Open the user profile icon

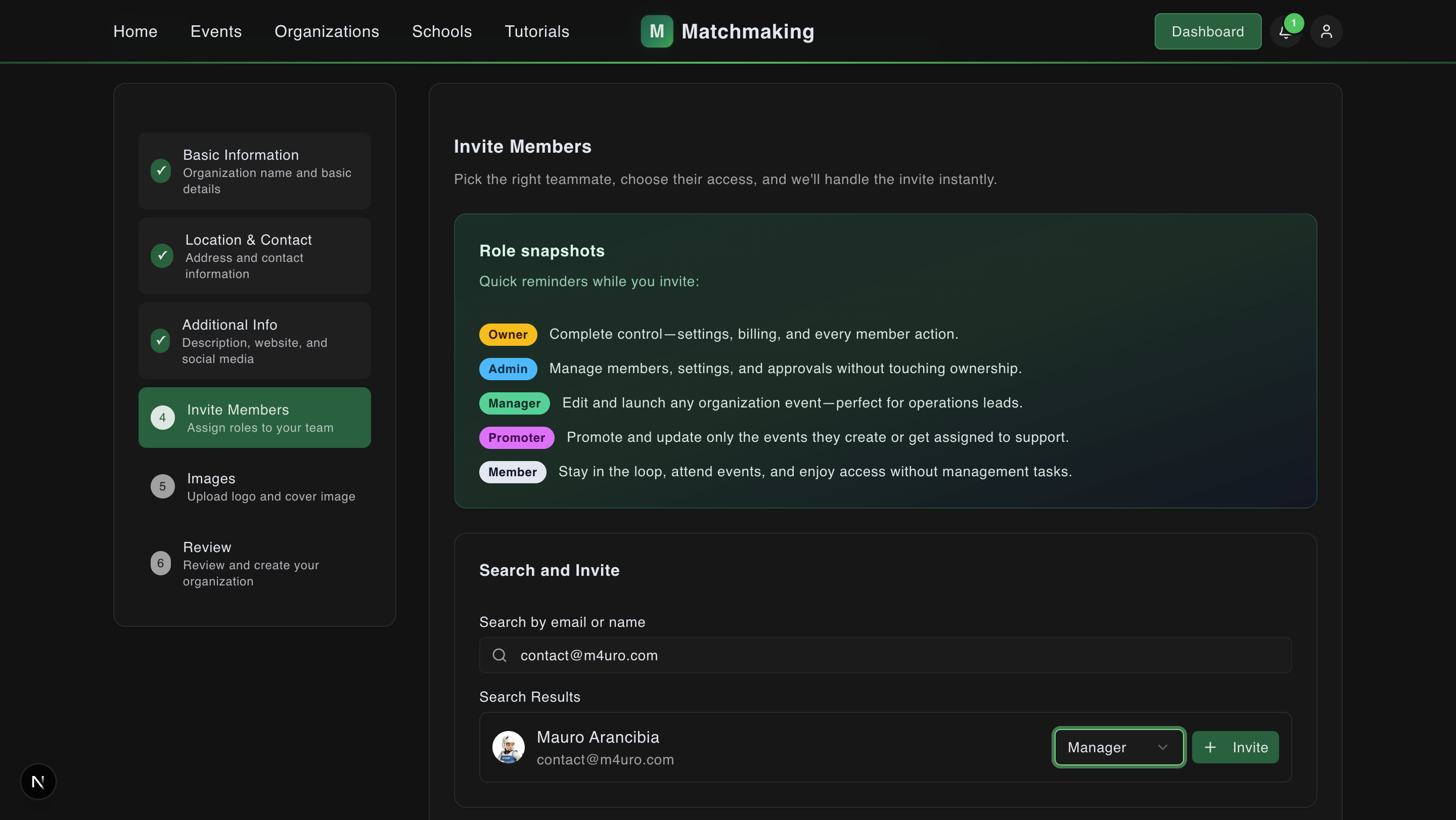click(x=1326, y=32)
